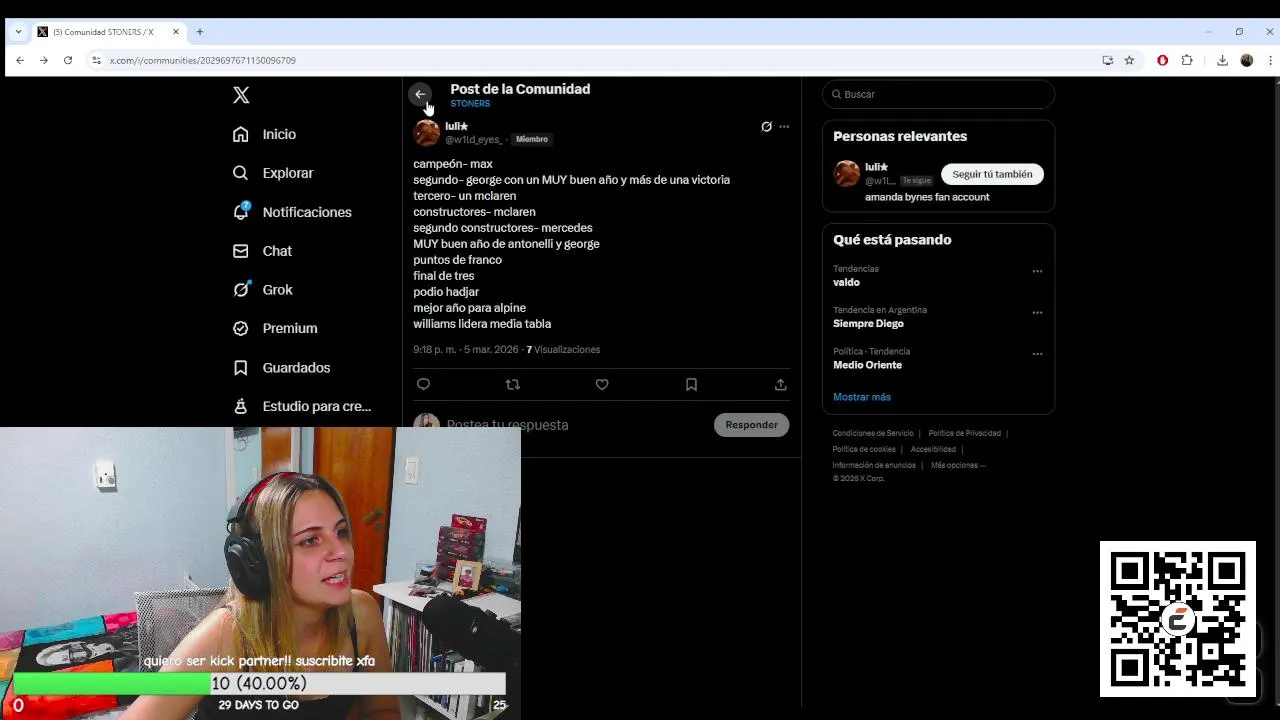Open the valdo trend
The image size is (1280, 720).
846,283
